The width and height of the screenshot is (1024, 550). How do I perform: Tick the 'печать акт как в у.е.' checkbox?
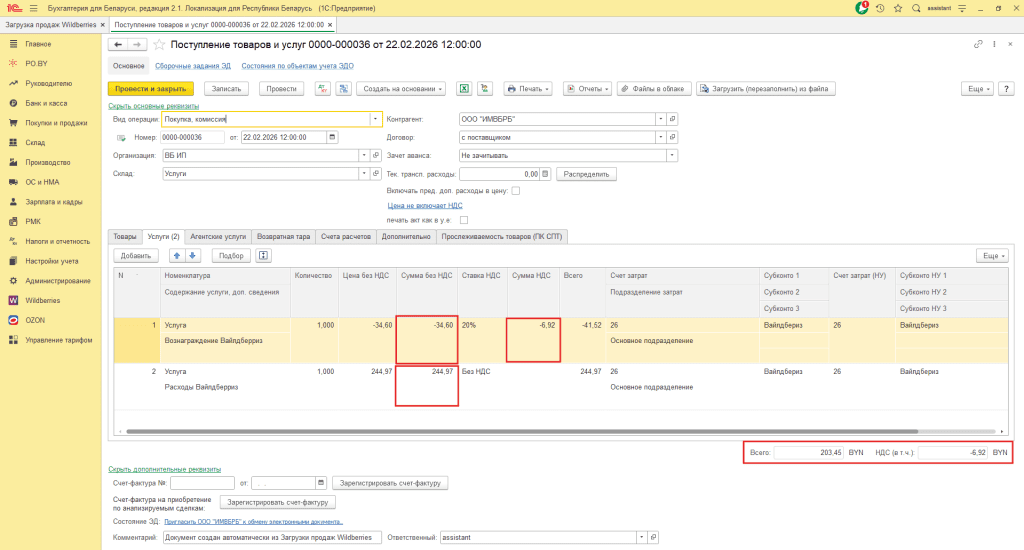tap(464, 219)
